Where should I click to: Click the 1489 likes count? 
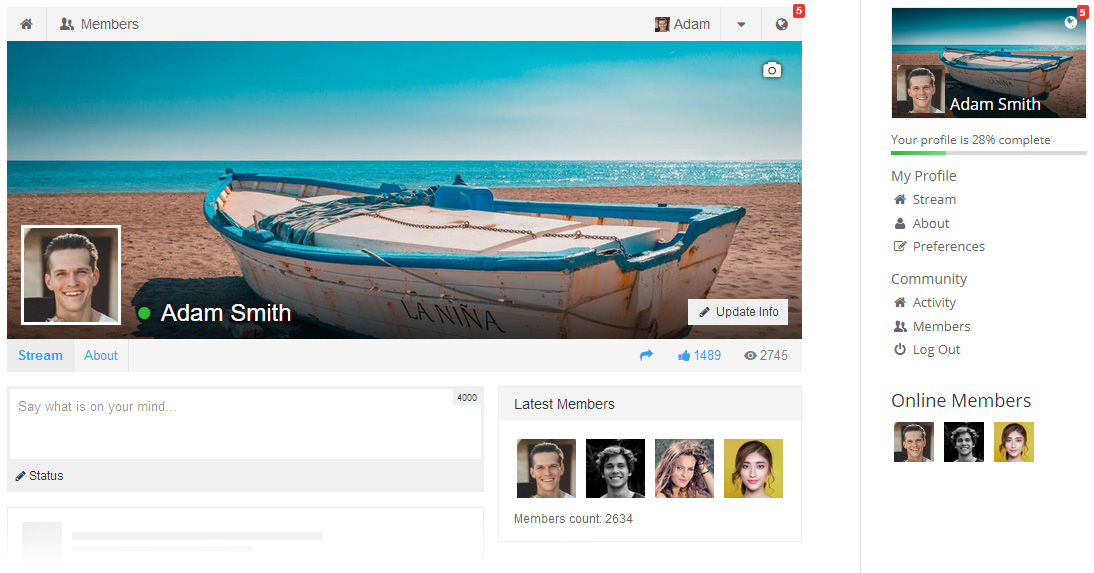707,356
